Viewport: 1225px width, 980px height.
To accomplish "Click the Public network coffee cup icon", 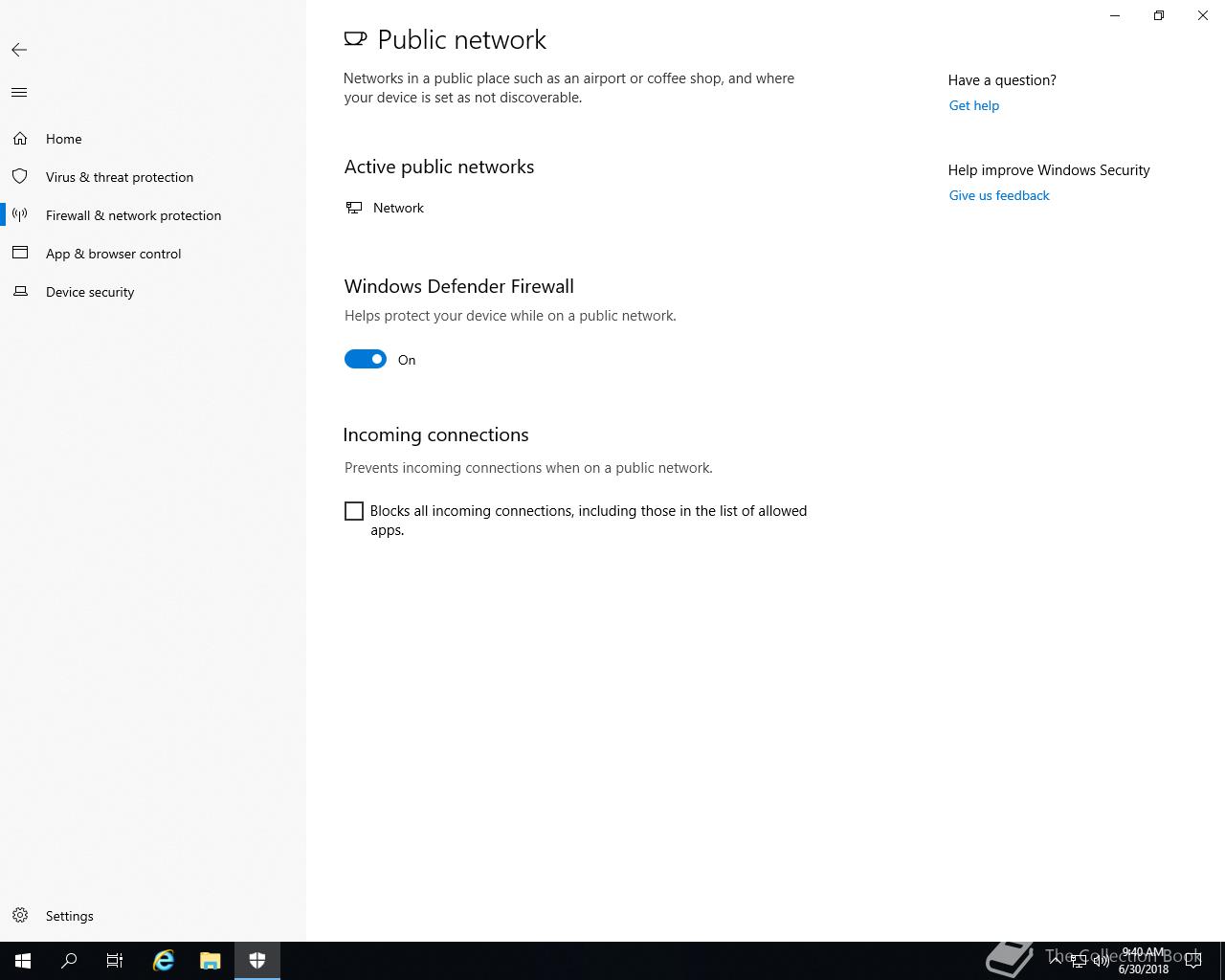I will 355,39.
